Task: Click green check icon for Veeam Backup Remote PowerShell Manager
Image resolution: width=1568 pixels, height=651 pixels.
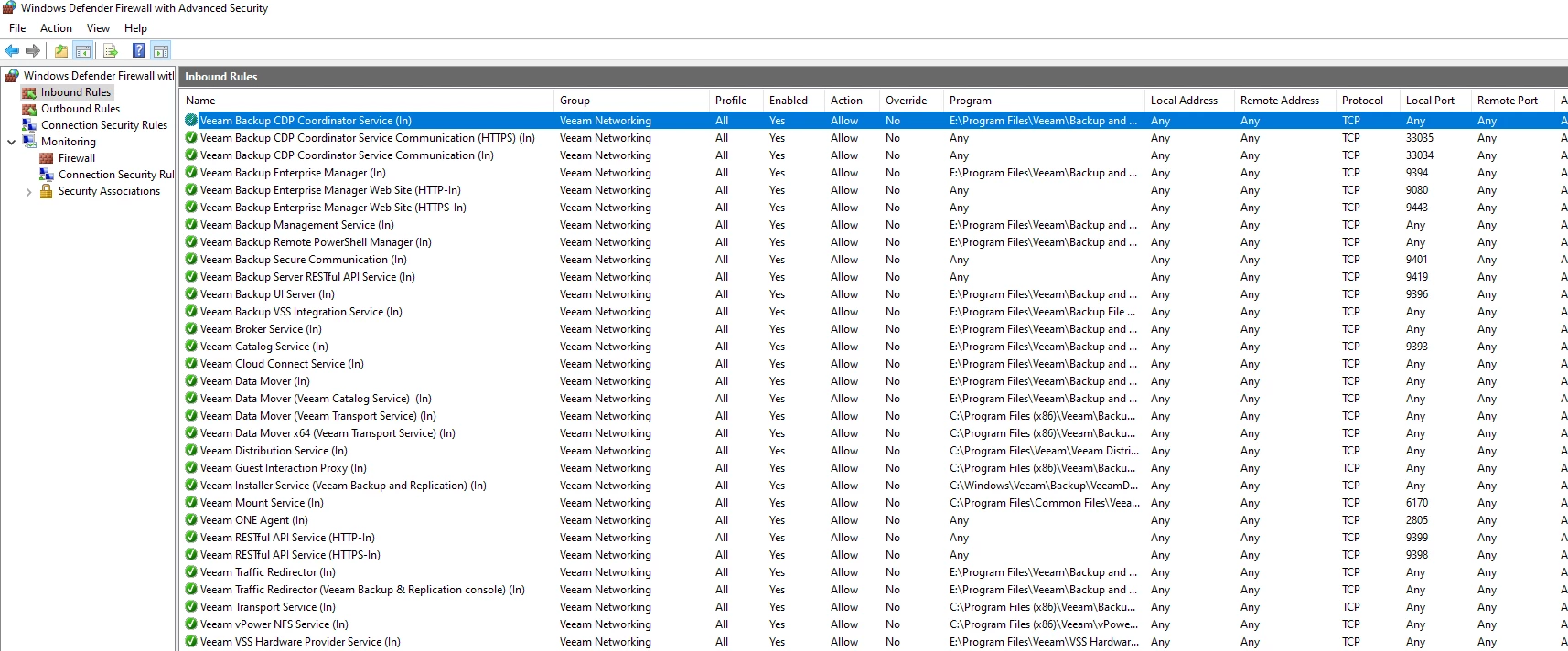Action: click(x=191, y=242)
